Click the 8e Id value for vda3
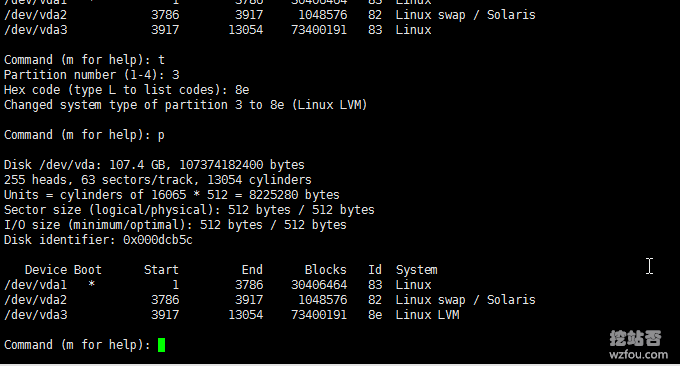This screenshot has height=366, width=680. click(375, 315)
